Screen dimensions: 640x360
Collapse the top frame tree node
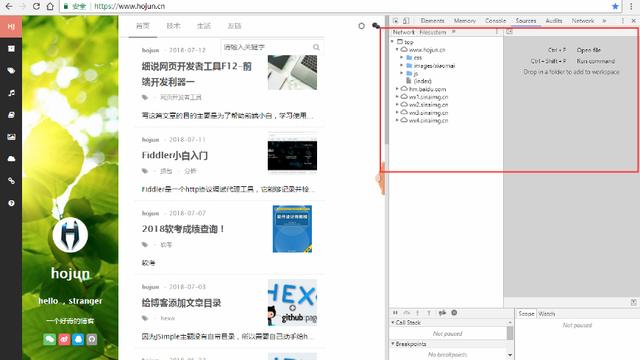[x=392, y=42]
